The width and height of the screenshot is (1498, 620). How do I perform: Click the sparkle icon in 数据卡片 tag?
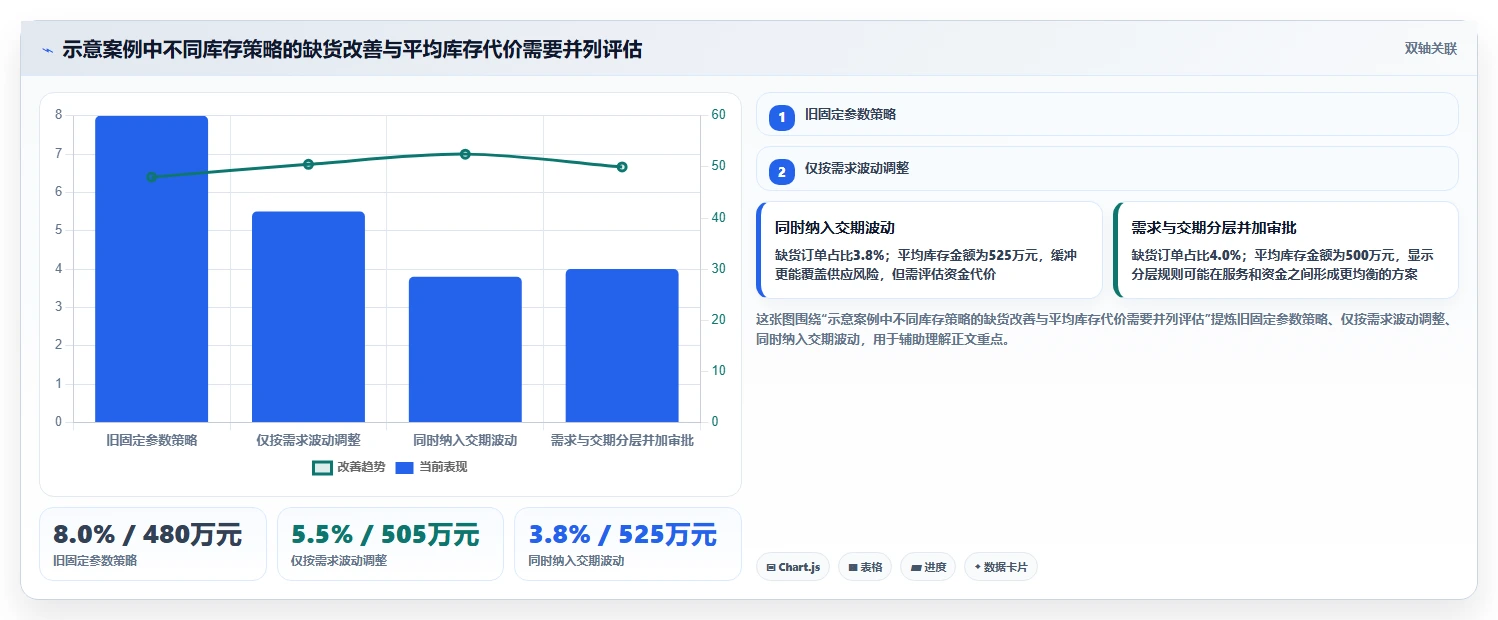pos(978,567)
